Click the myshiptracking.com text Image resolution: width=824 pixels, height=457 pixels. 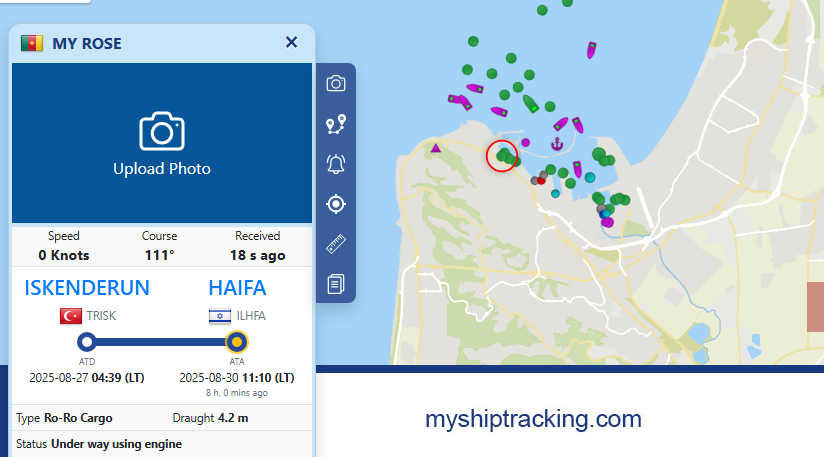533,419
